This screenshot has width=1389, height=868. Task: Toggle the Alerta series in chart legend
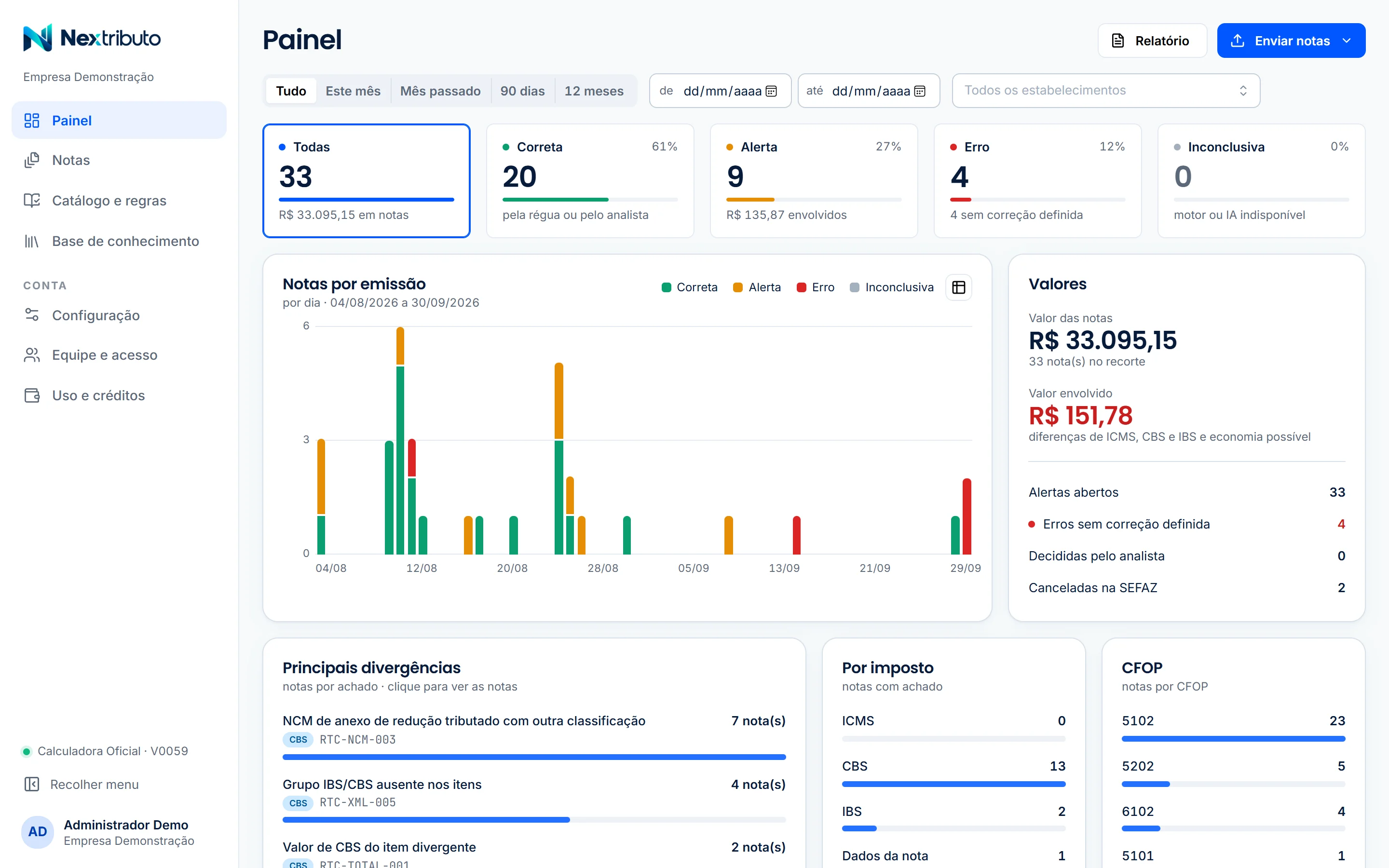pyautogui.click(x=757, y=287)
